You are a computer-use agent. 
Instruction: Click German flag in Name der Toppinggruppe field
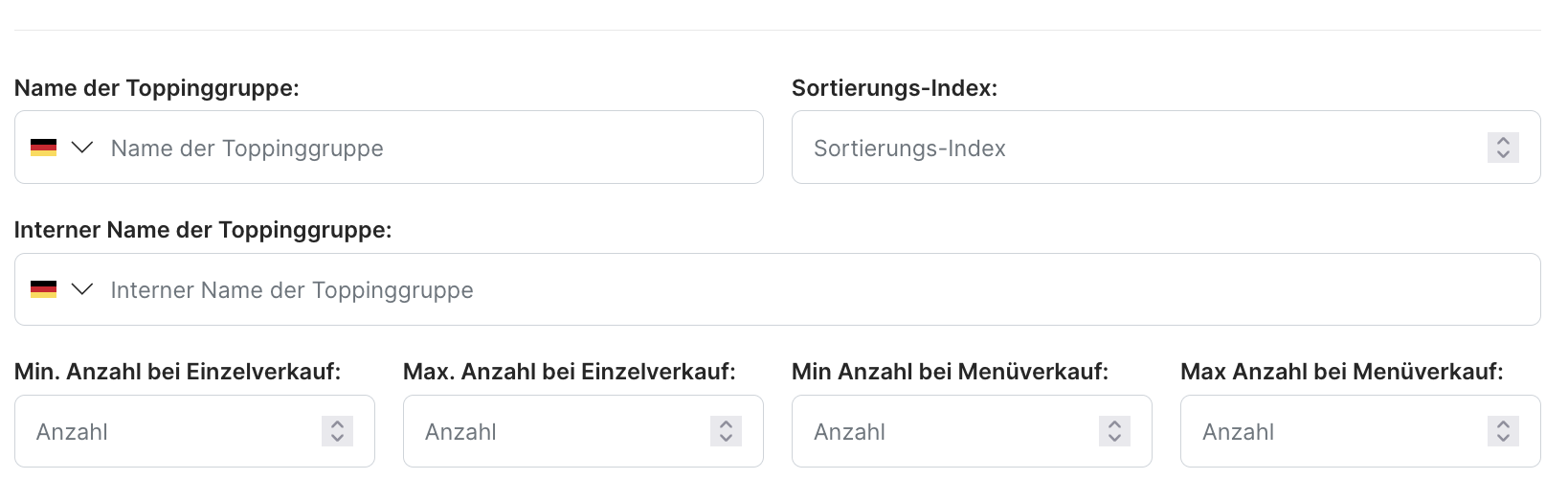click(x=43, y=148)
